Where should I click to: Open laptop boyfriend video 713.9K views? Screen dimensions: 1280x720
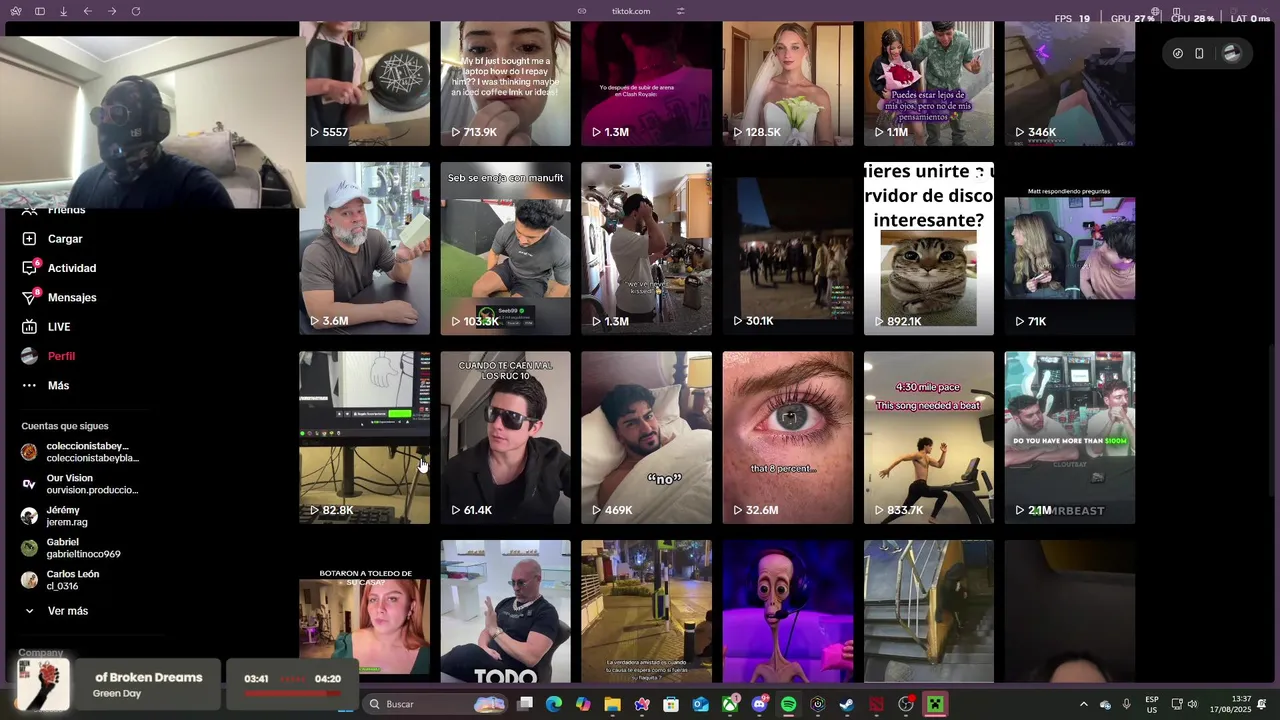pyautogui.click(x=506, y=84)
